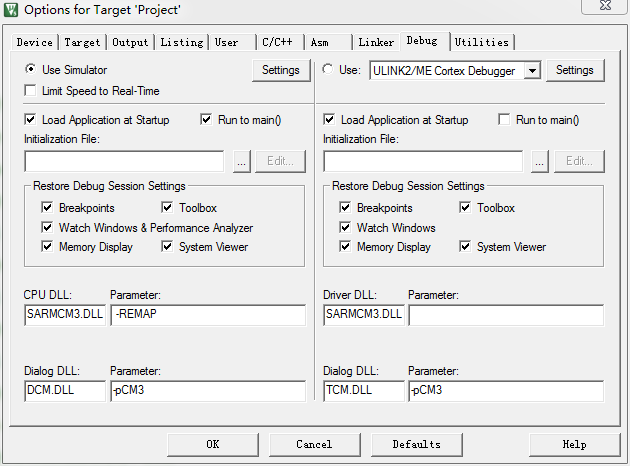Toggle debugger Watch Windows checkbox
The width and height of the screenshot is (630, 466).
coord(345,227)
